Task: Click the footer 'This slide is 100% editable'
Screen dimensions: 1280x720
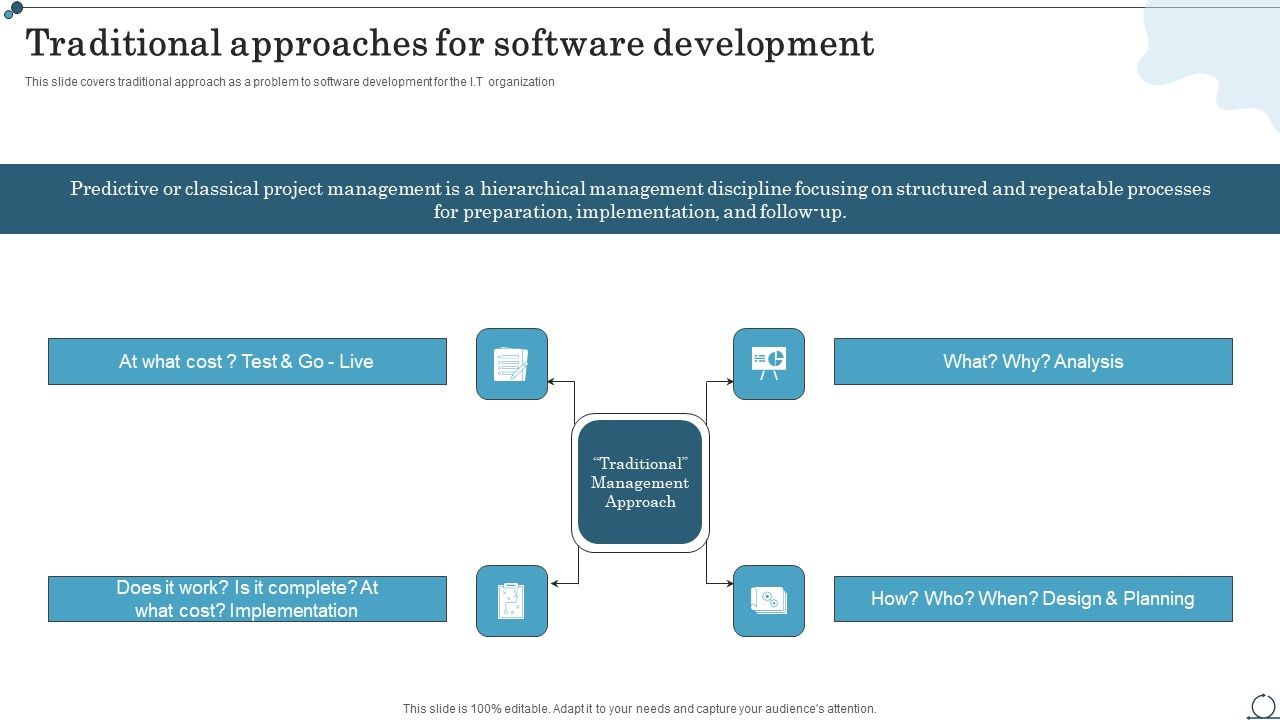Action: 640,708
